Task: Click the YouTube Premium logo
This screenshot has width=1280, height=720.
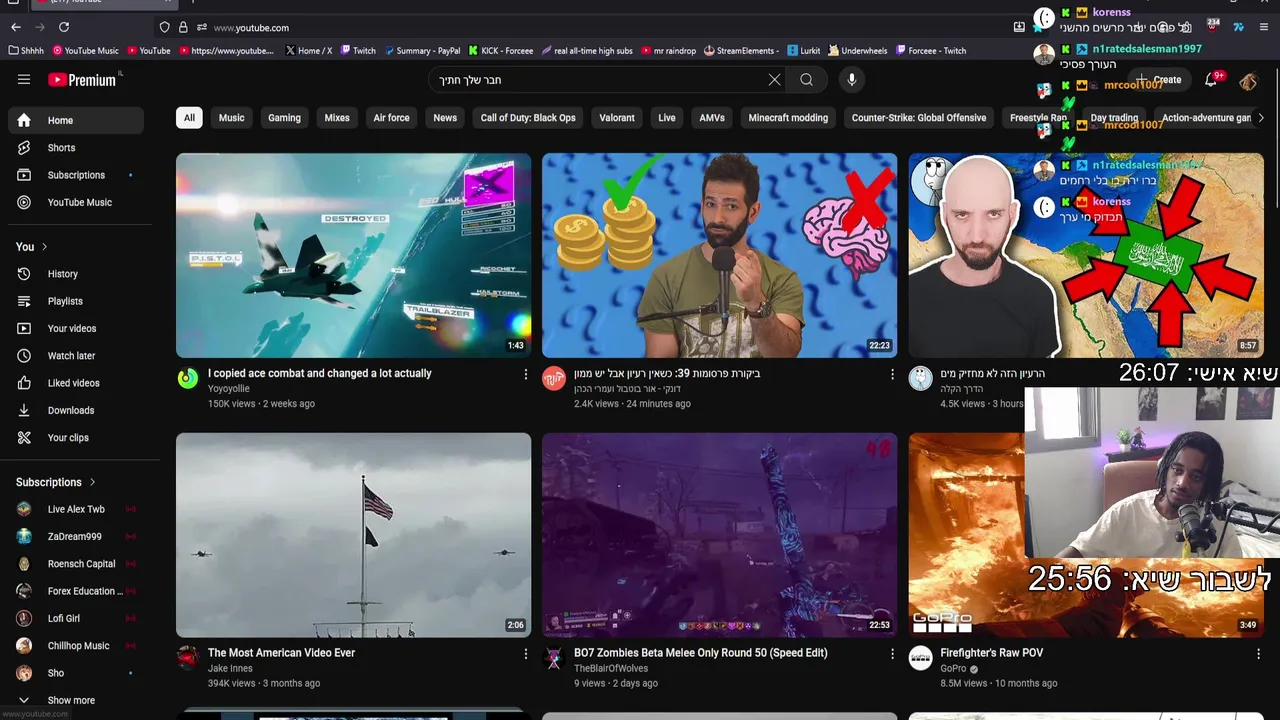Action: pos(82,80)
